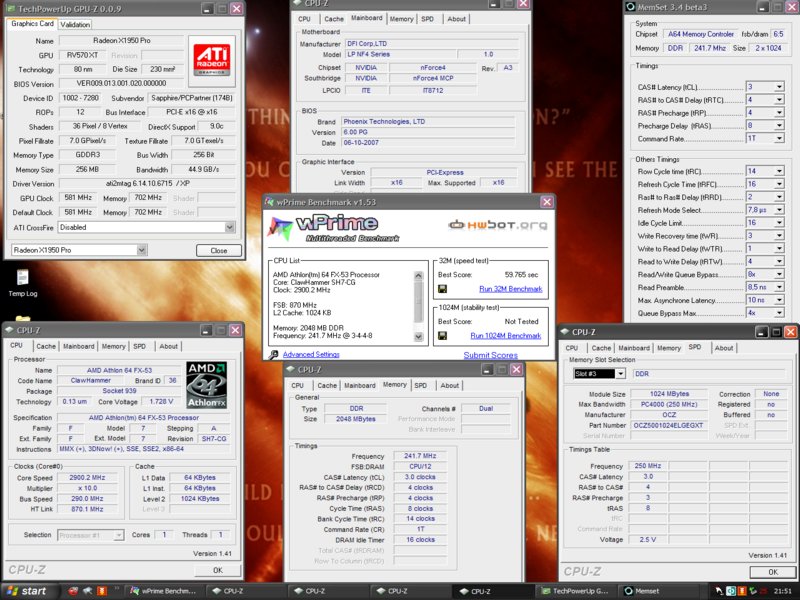Open the Refresh Mode Select dropdown
This screenshot has width=800, height=600.
click(x=779, y=210)
